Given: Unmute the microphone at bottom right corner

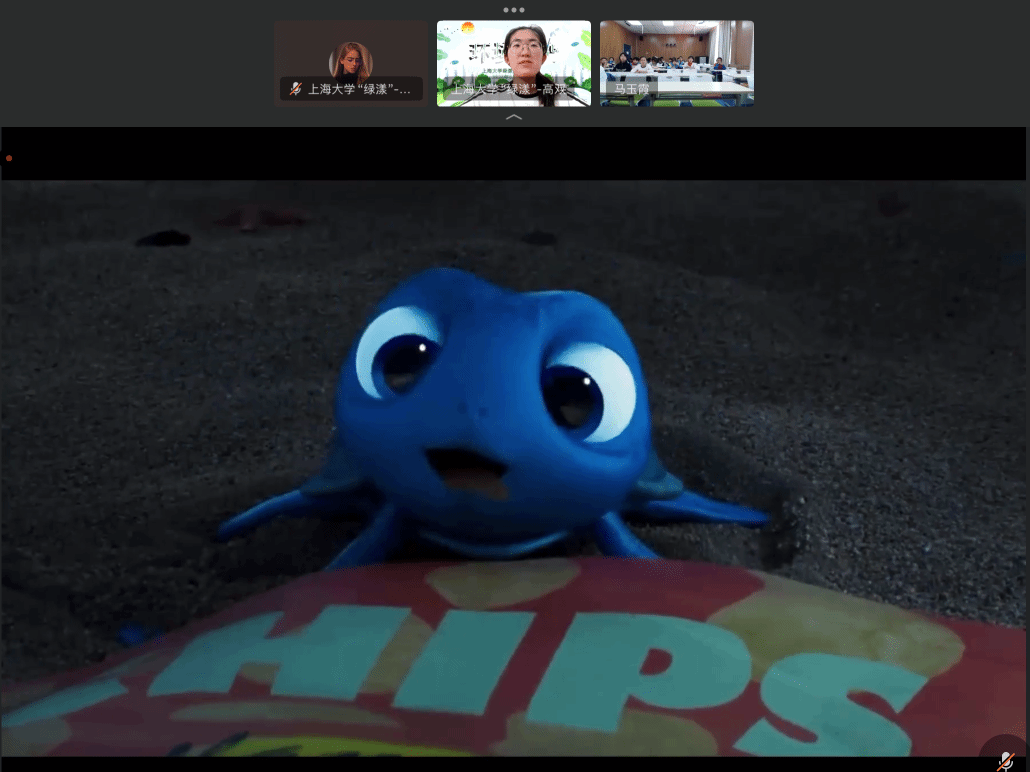Looking at the screenshot, I should click(x=1005, y=758).
